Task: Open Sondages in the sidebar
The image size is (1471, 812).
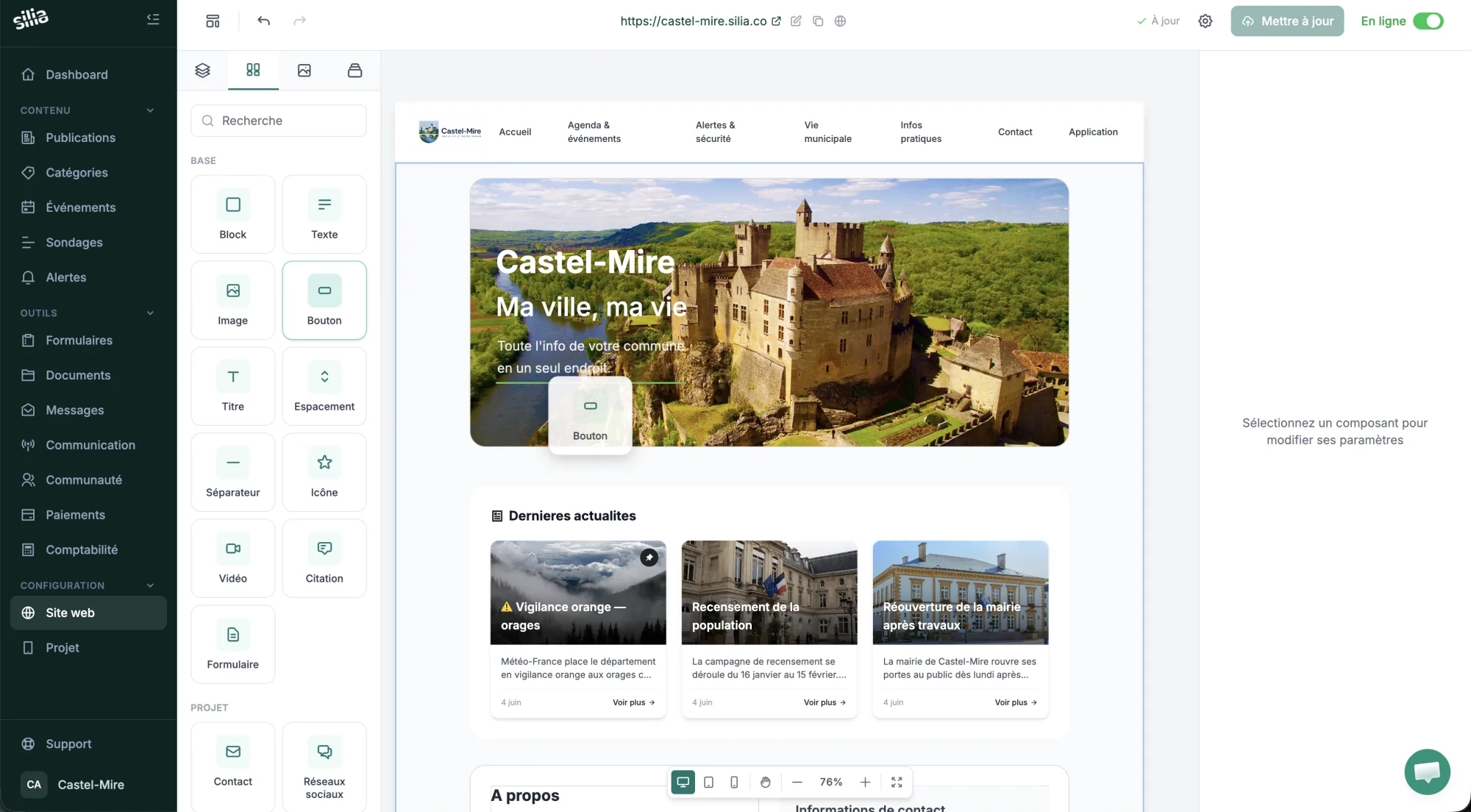Action: 88,242
